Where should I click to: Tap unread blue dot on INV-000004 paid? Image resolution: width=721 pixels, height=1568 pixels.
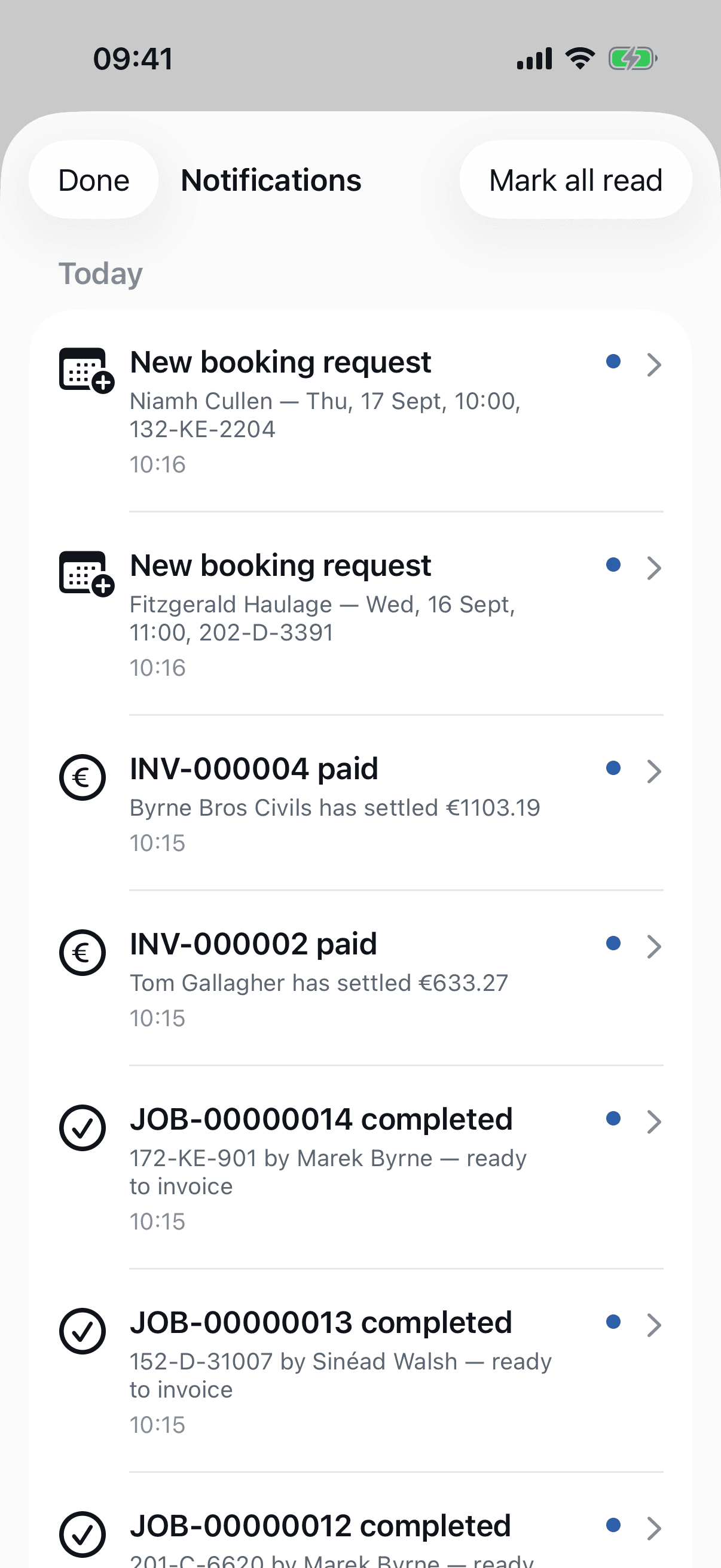coord(613,768)
